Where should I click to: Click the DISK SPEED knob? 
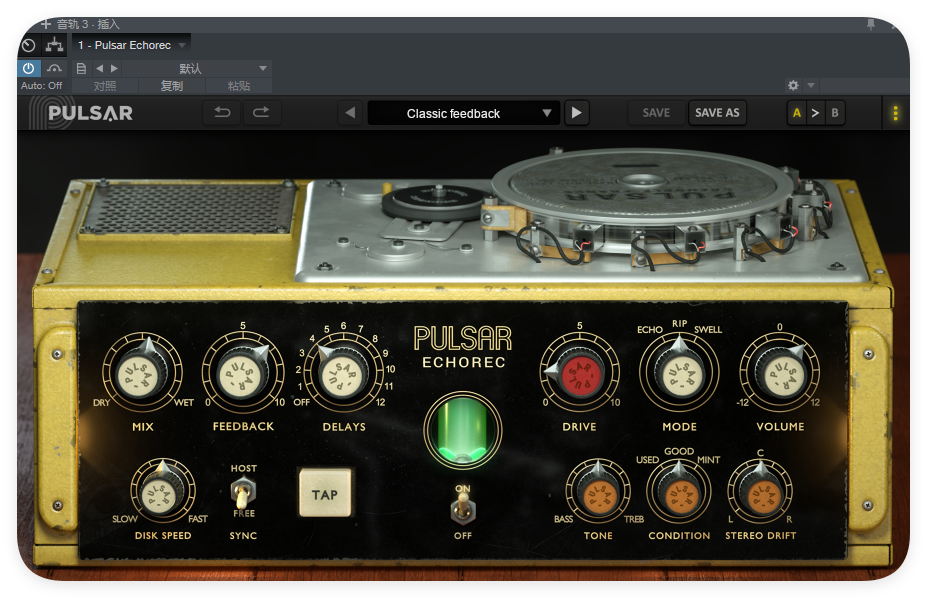[x=163, y=490]
